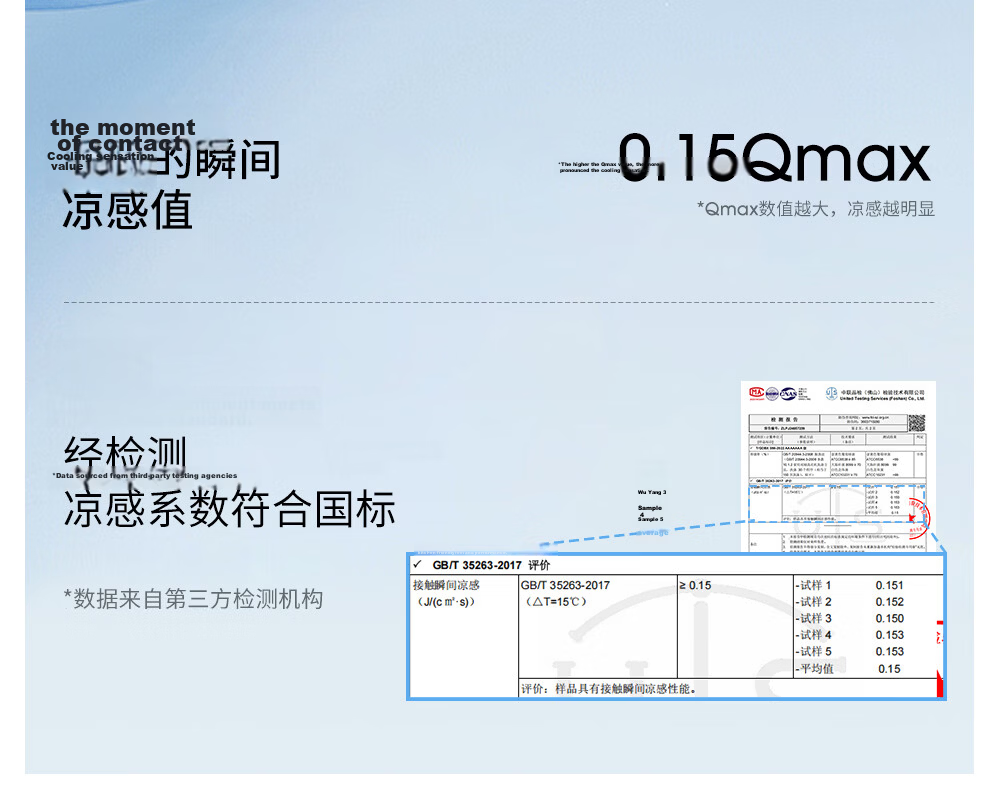
Task: Click the 评价 conclusion line in table
Action: [609, 688]
